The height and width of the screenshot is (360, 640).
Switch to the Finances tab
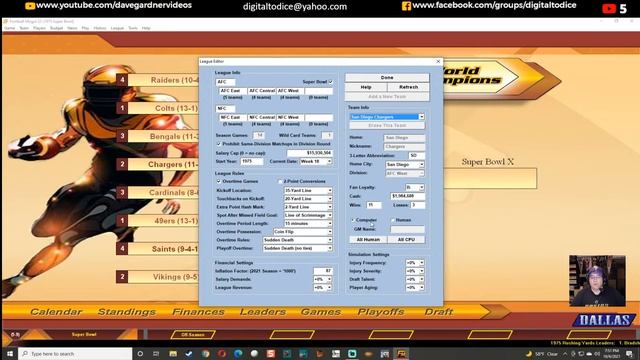coord(198,312)
